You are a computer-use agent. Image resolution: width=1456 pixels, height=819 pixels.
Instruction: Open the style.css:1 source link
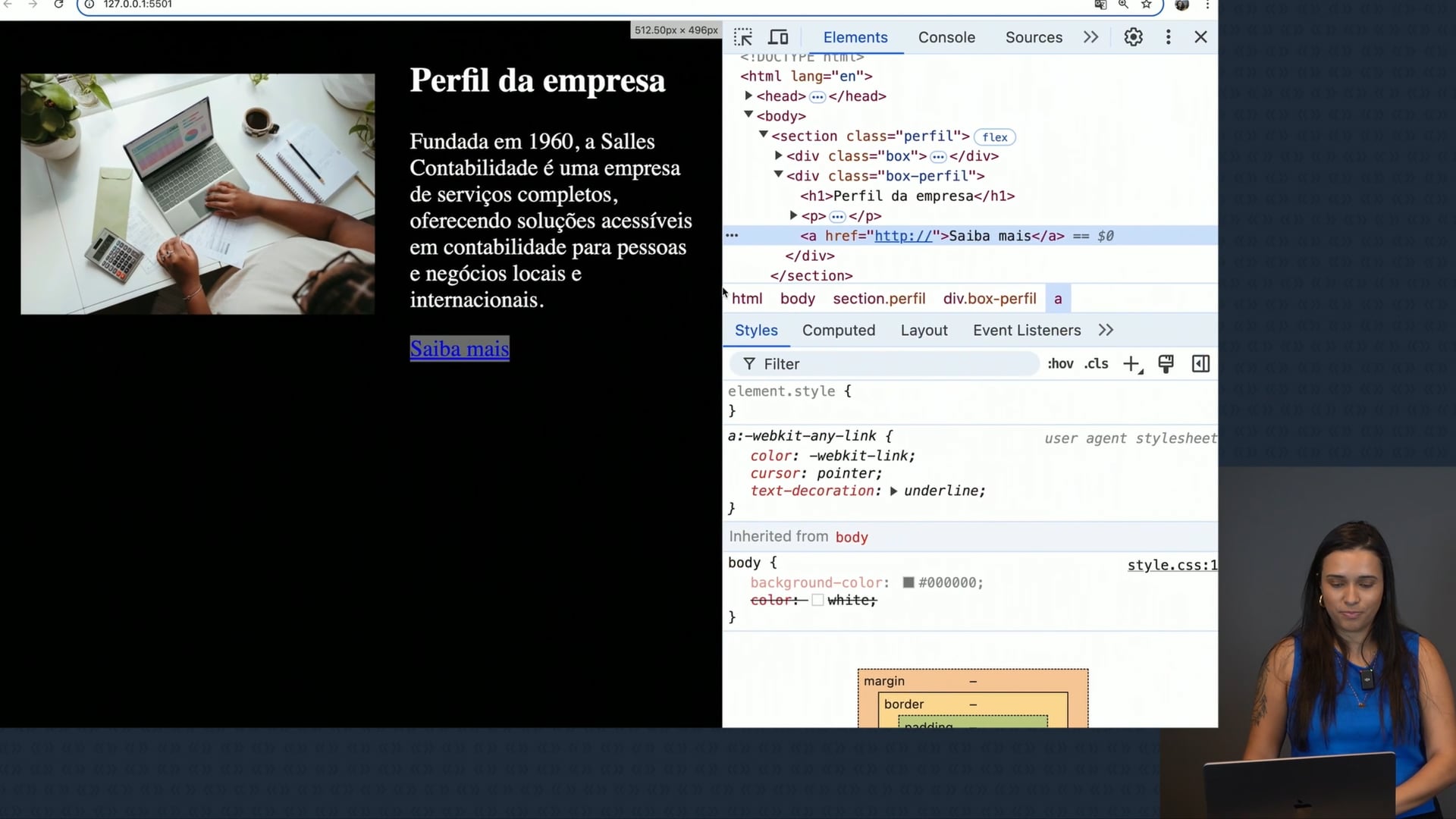click(1172, 565)
